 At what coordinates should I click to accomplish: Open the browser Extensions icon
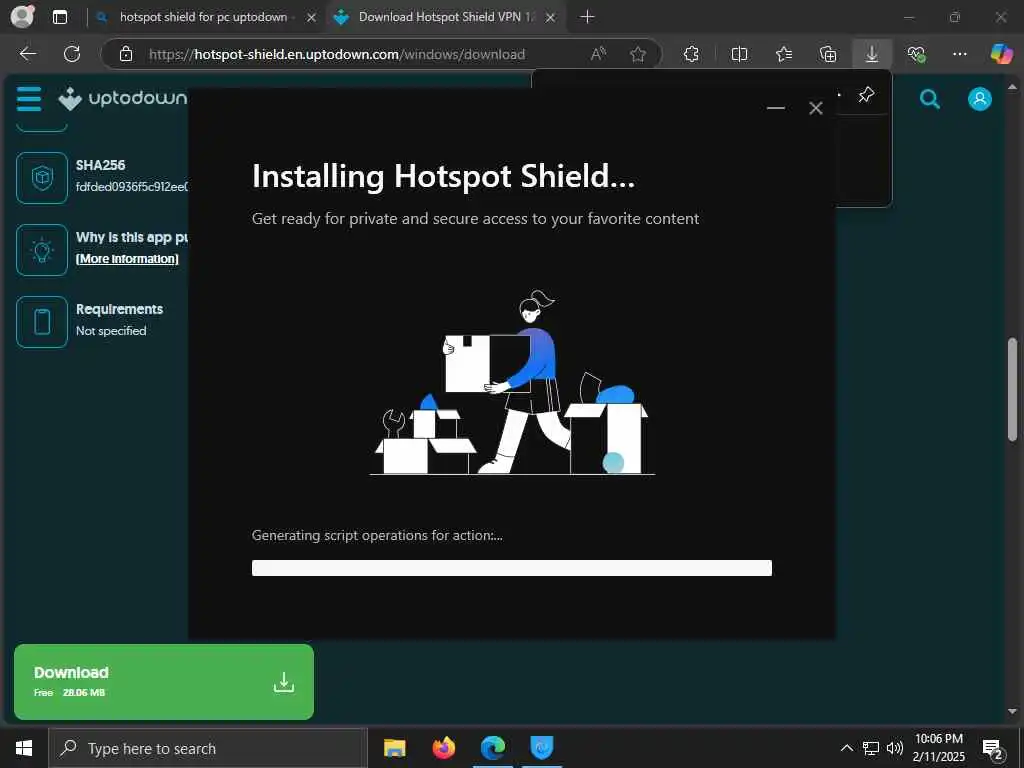pos(691,54)
